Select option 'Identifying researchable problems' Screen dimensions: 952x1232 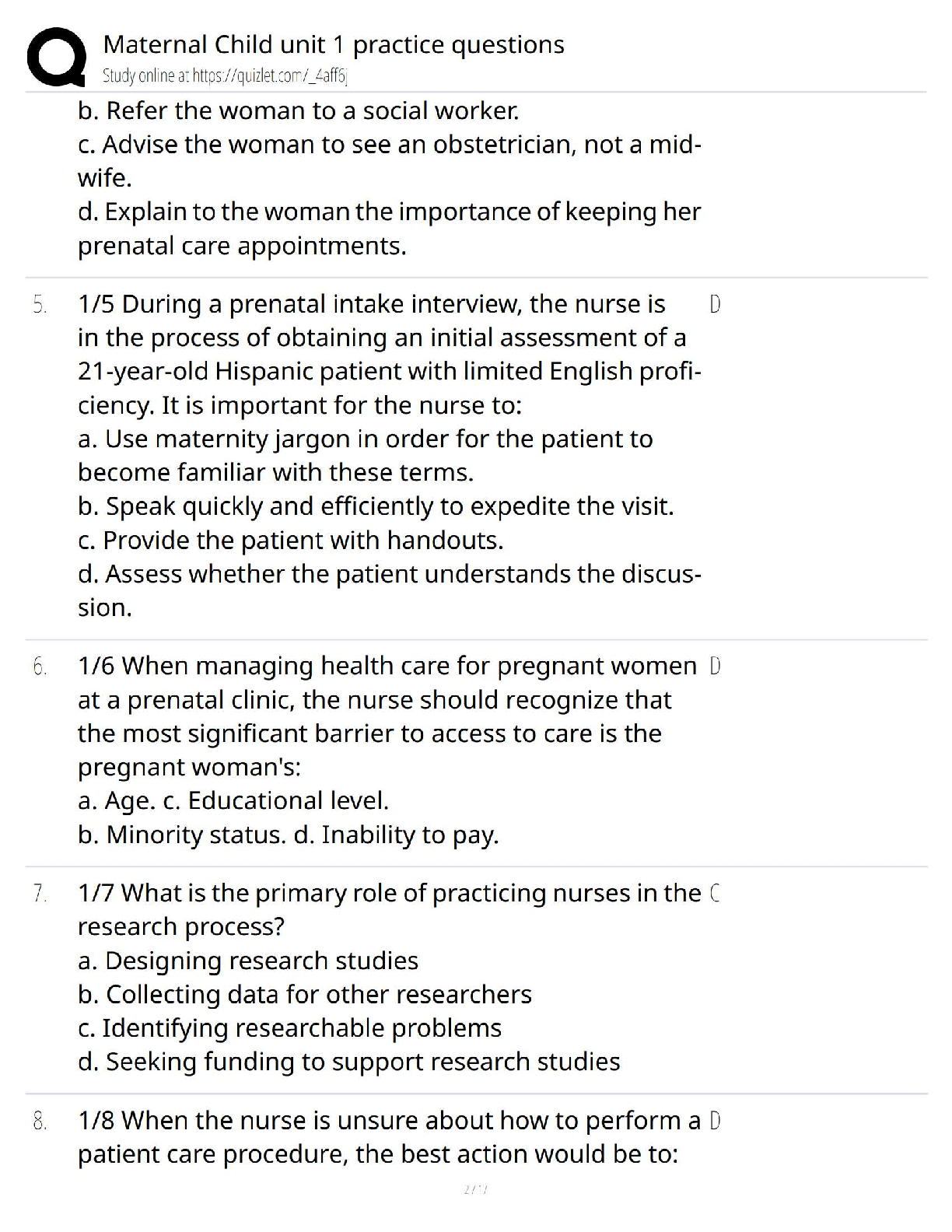[290, 1028]
